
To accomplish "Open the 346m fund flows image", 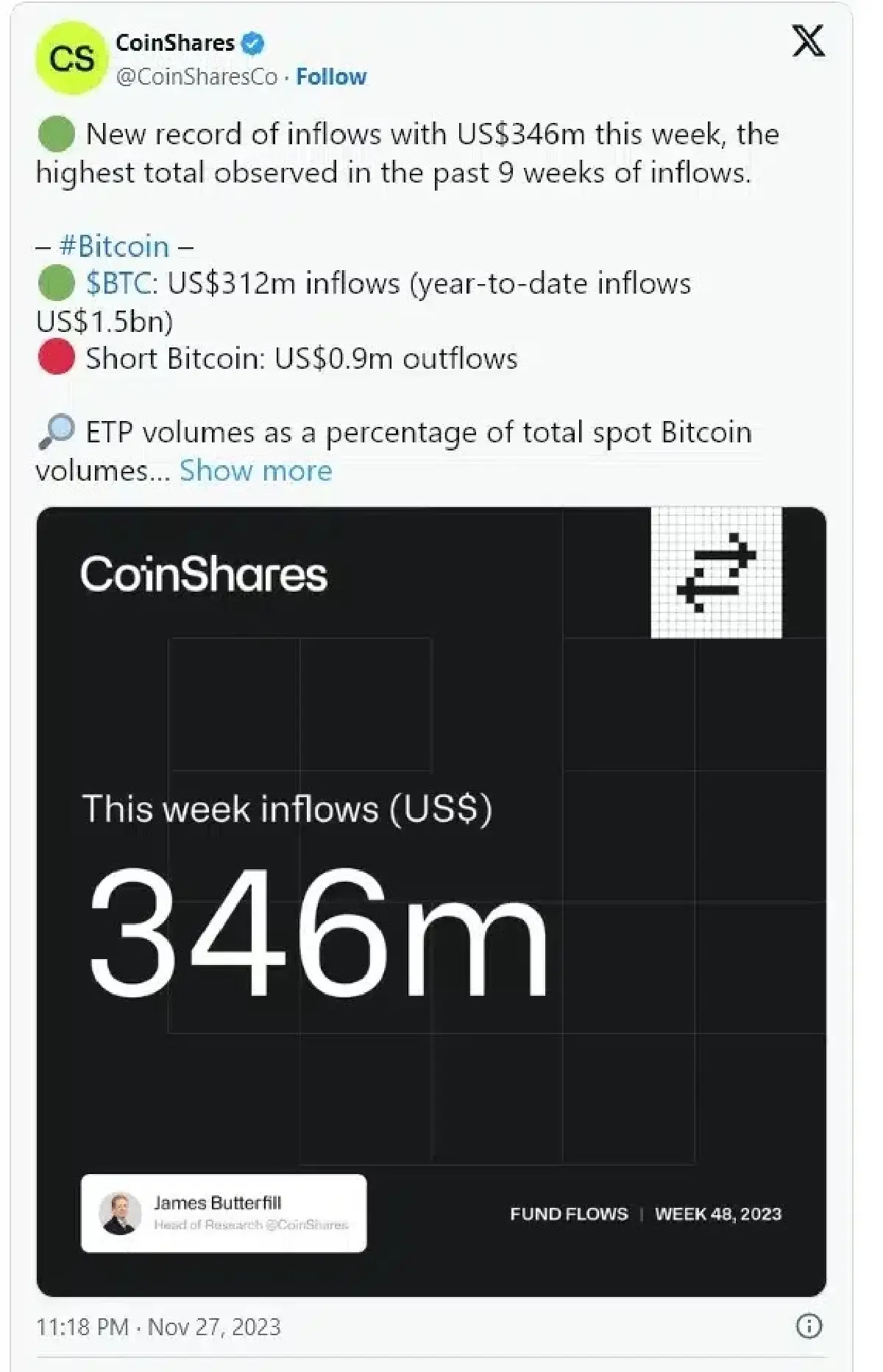I will click(431, 902).
